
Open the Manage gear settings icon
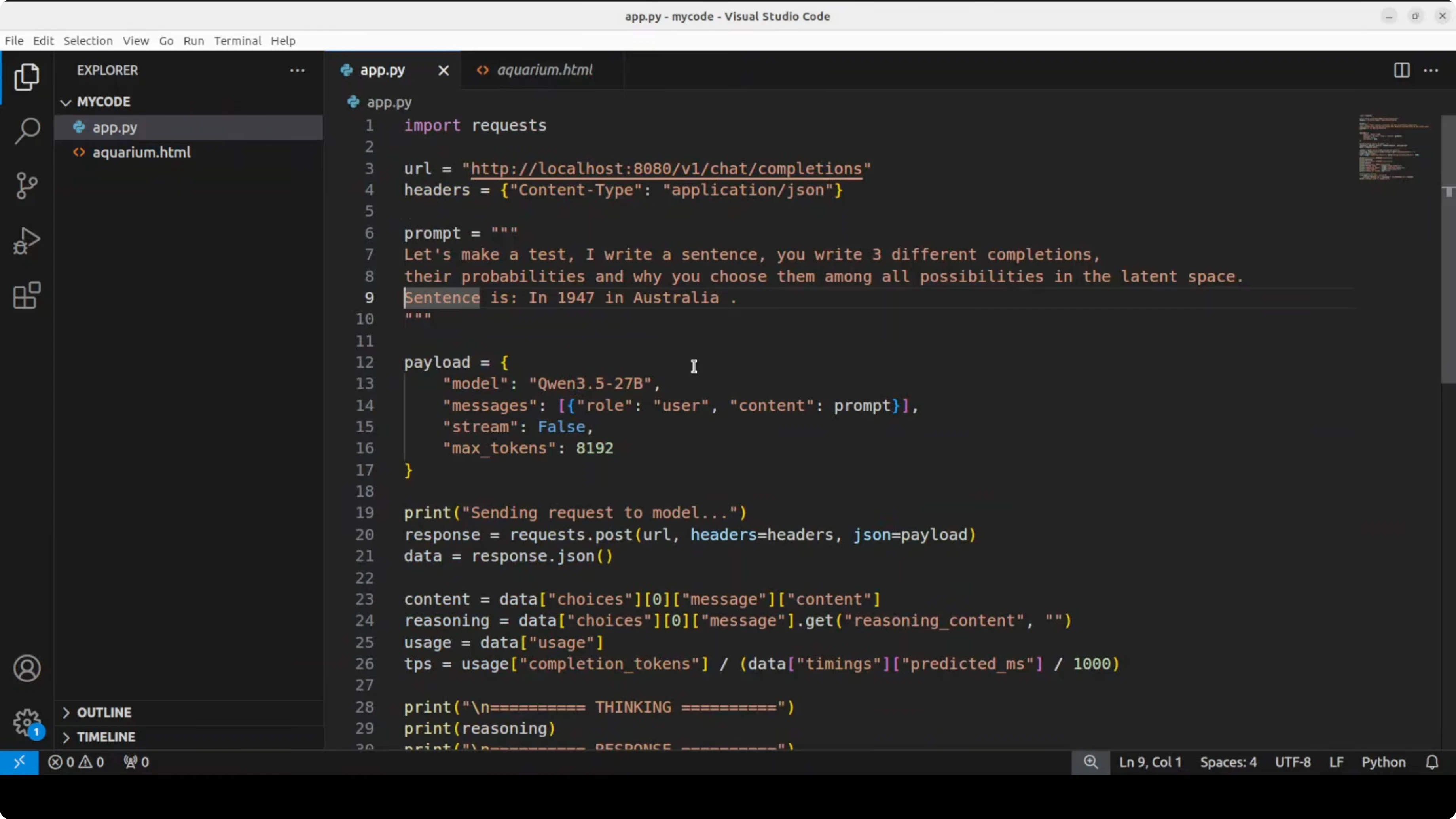pos(27,722)
